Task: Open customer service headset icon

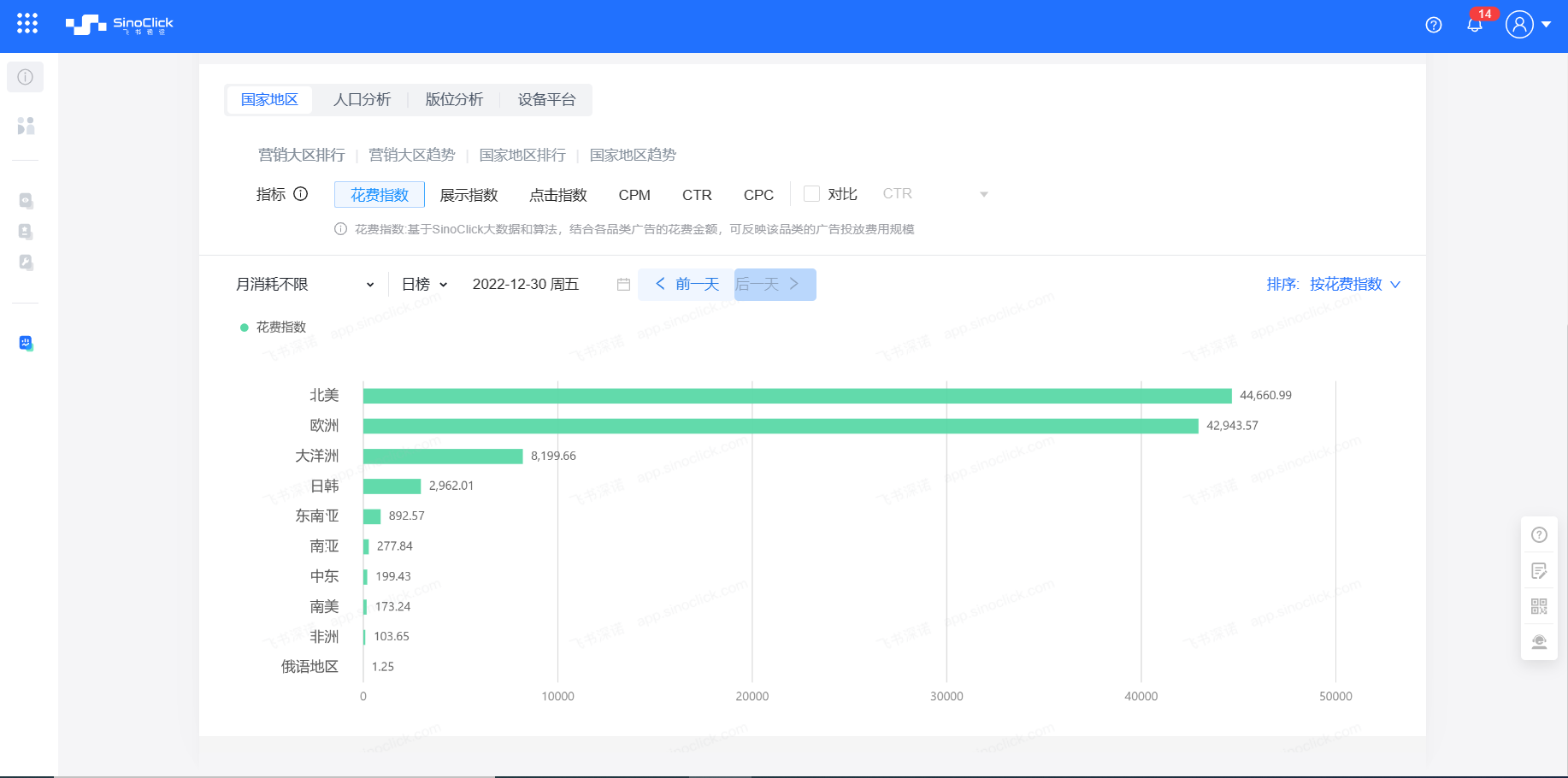Action: 1539,642
